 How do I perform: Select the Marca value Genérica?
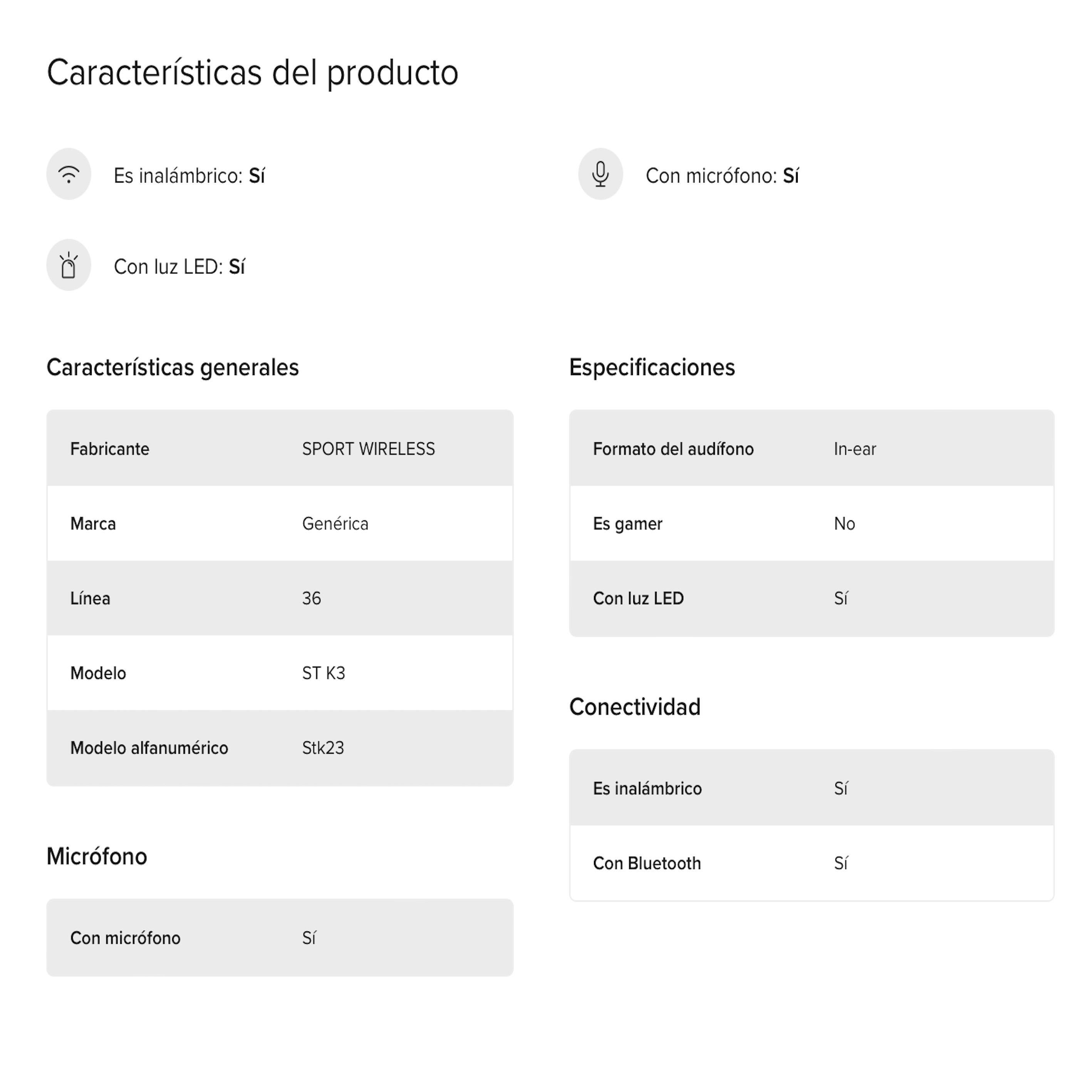point(335,524)
